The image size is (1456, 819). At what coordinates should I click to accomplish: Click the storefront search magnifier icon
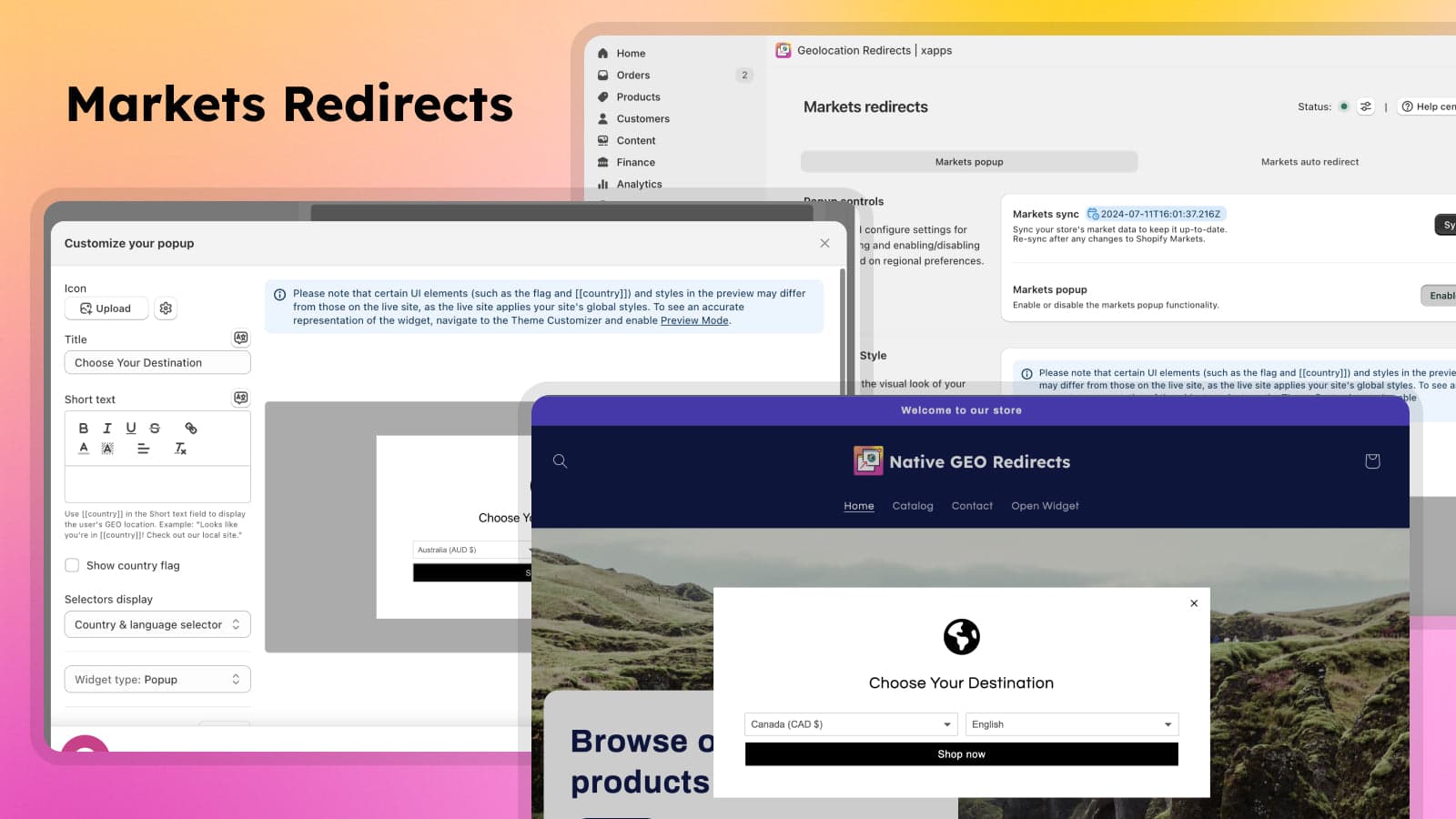[x=560, y=461]
